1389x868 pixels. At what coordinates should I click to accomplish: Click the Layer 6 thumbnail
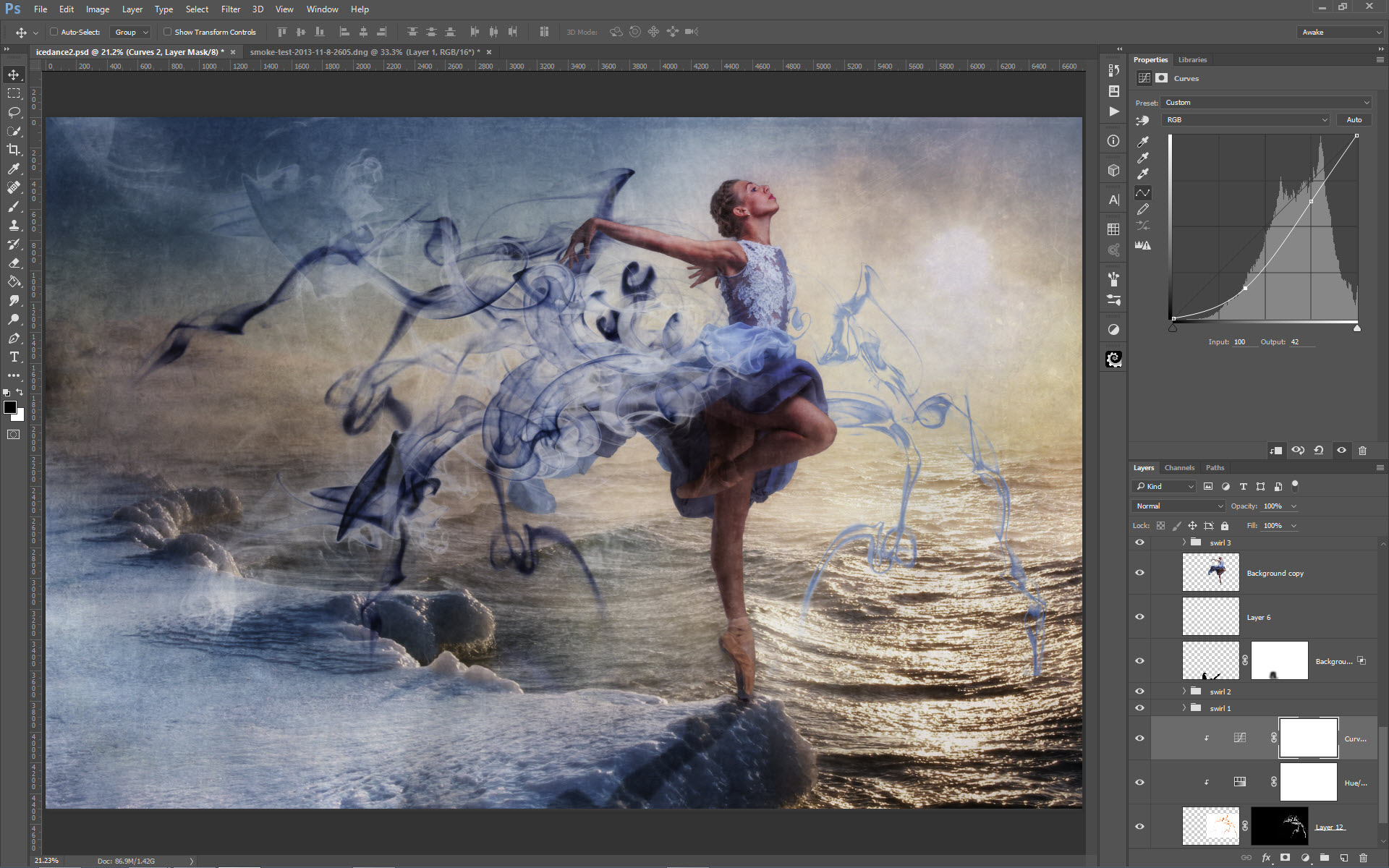click(x=1210, y=617)
